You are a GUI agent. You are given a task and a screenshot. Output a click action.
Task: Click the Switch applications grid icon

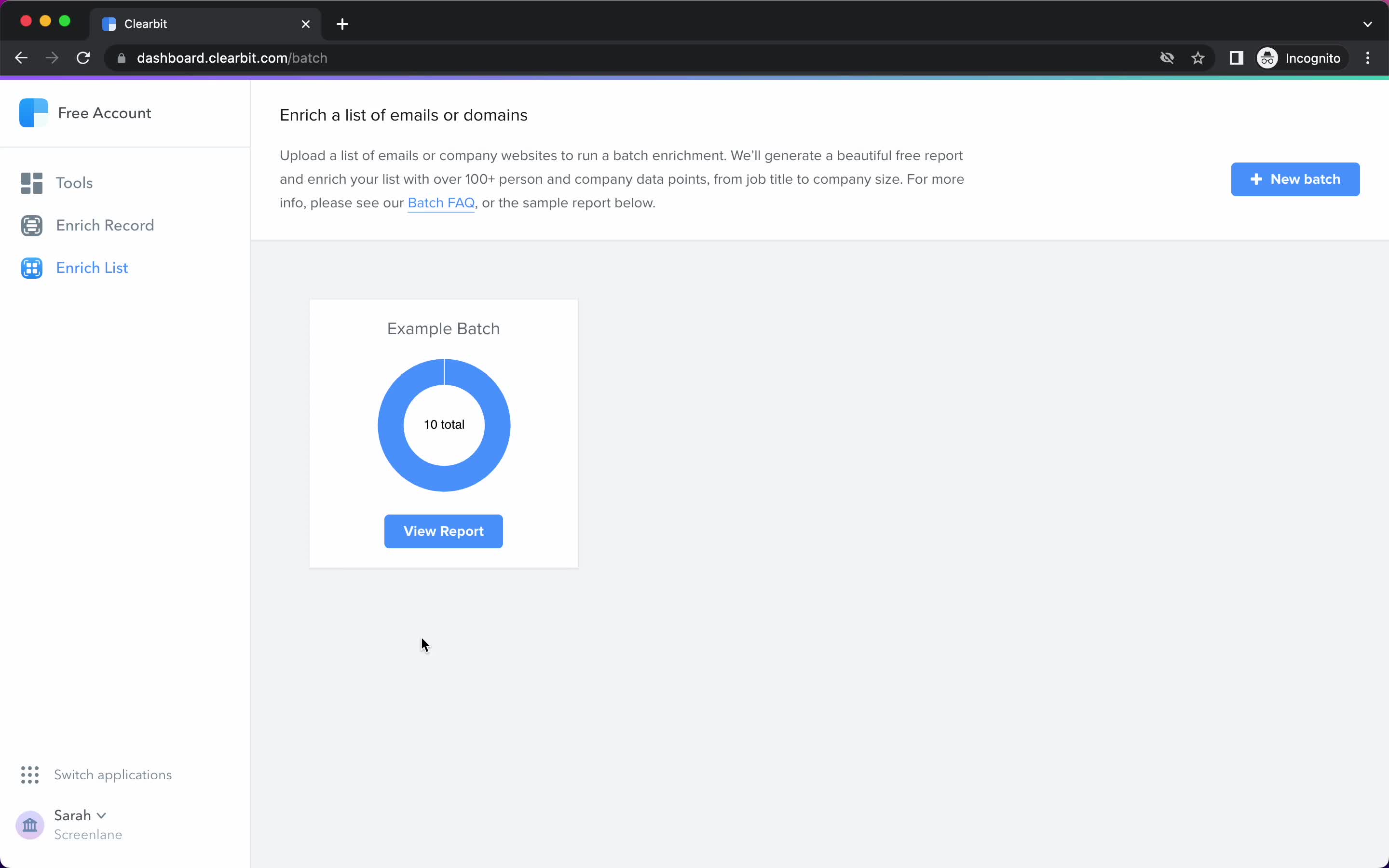[29, 774]
